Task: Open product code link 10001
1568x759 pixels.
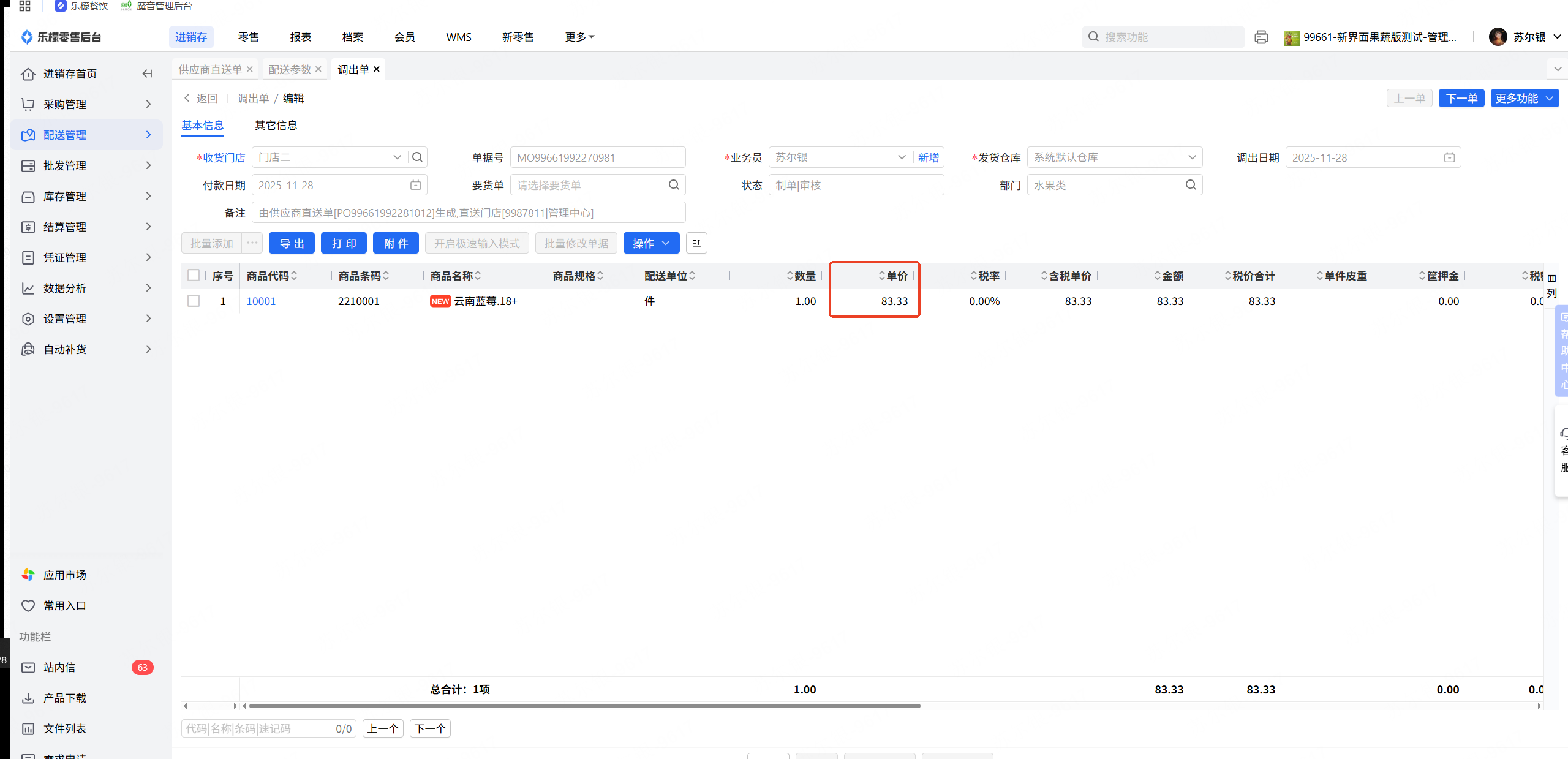Action: (x=261, y=301)
